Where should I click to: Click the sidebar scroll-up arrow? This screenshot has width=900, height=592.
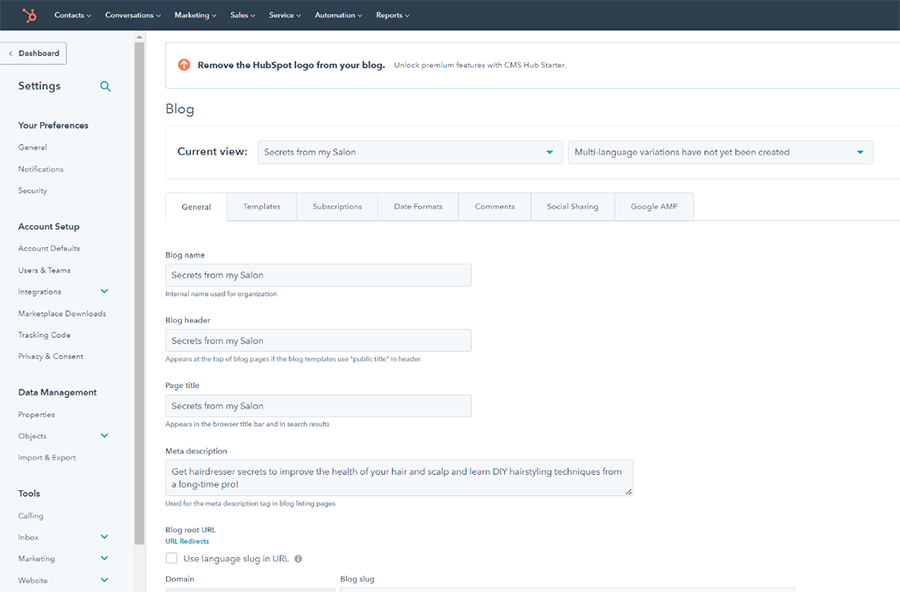coord(139,37)
